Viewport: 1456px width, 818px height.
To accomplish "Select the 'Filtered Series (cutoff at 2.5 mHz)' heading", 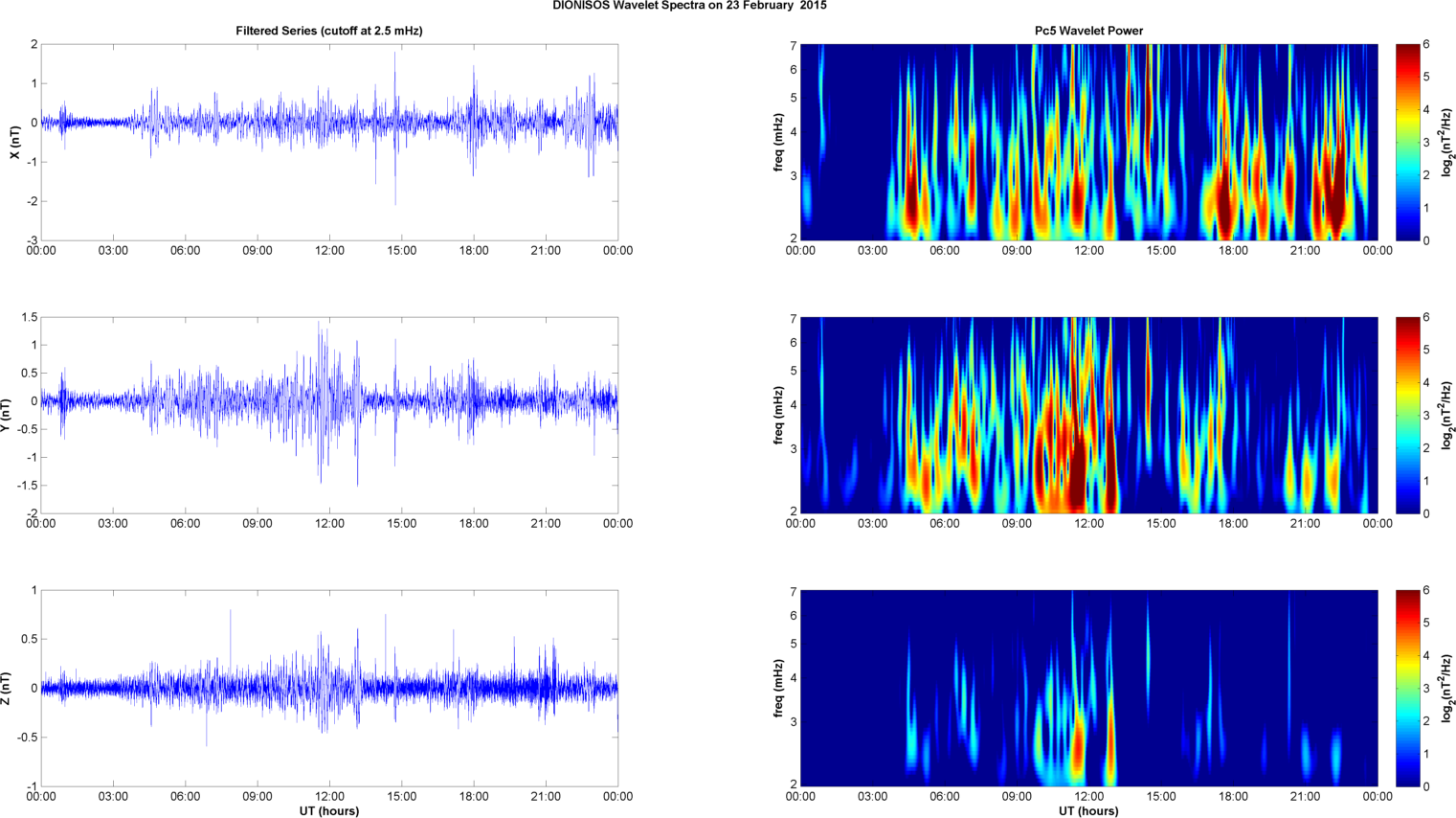I will tap(329, 31).
